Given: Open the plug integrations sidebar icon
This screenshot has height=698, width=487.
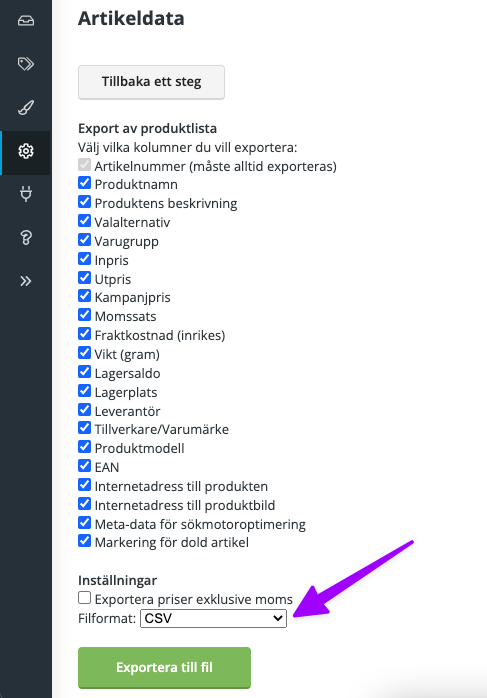Looking at the screenshot, I should point(26,194).
